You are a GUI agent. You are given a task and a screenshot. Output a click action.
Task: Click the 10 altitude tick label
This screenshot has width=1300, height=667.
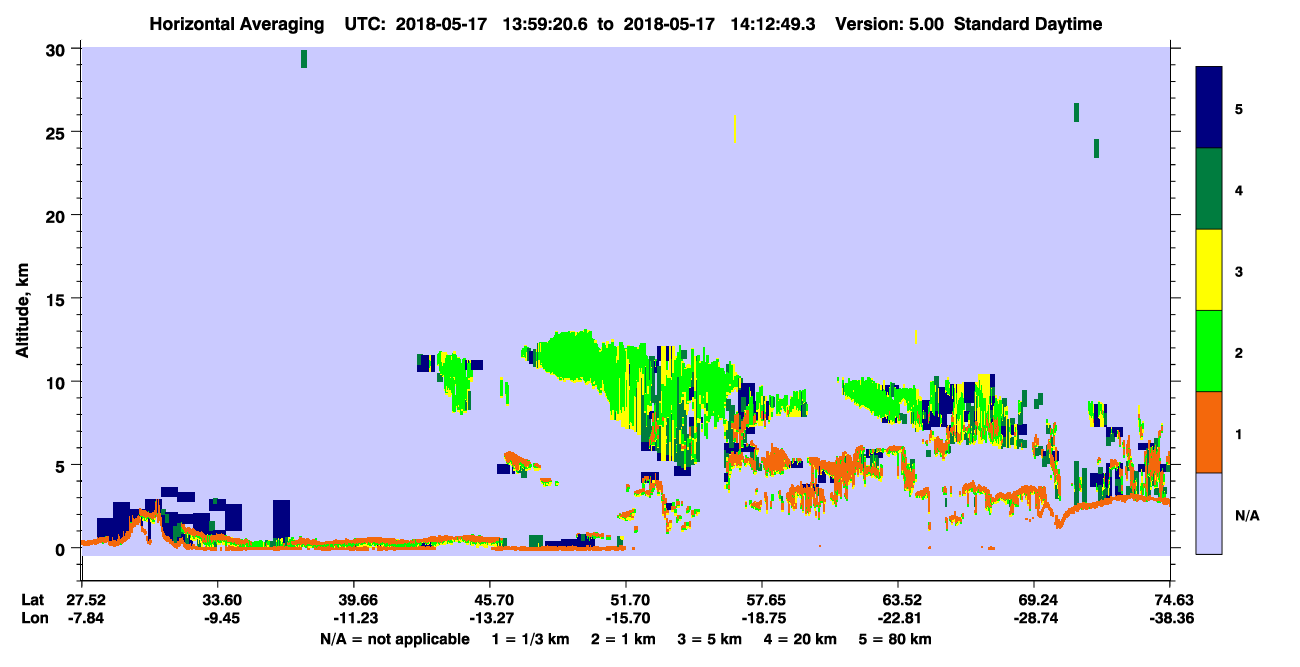tap(57, 382)
